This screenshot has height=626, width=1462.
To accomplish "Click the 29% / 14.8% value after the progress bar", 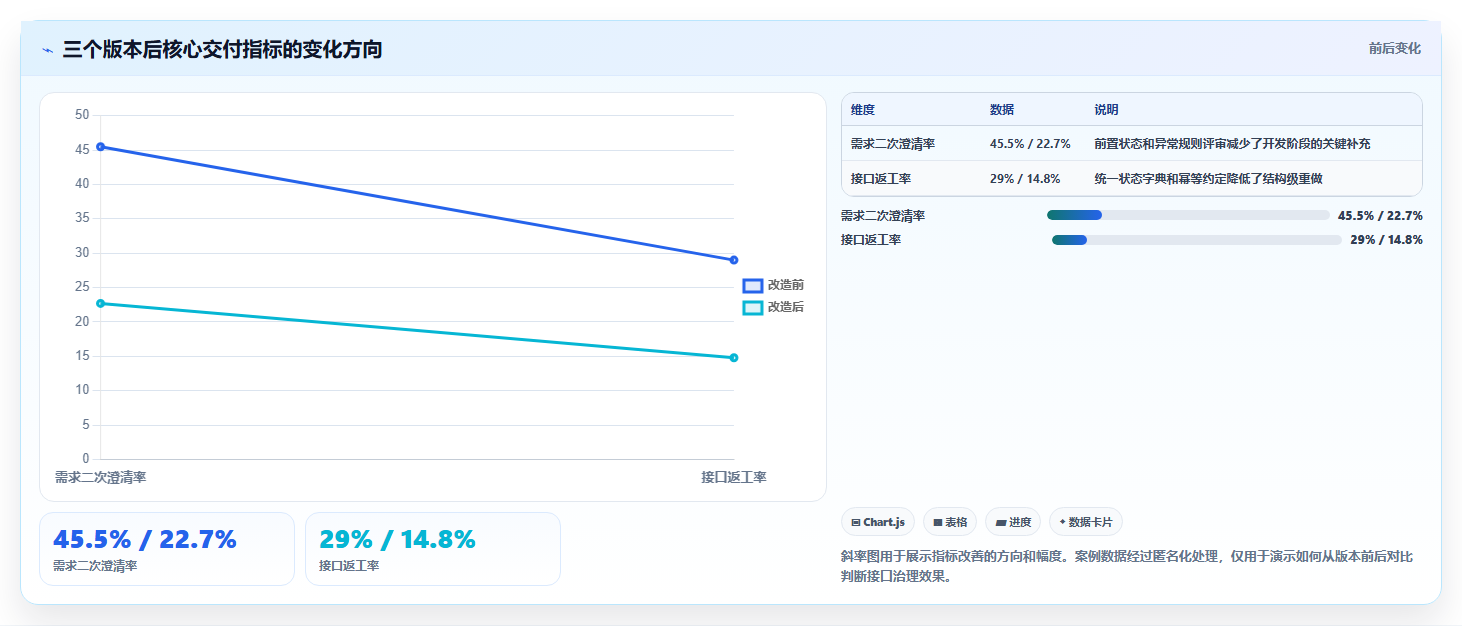I will (1386, 240).
